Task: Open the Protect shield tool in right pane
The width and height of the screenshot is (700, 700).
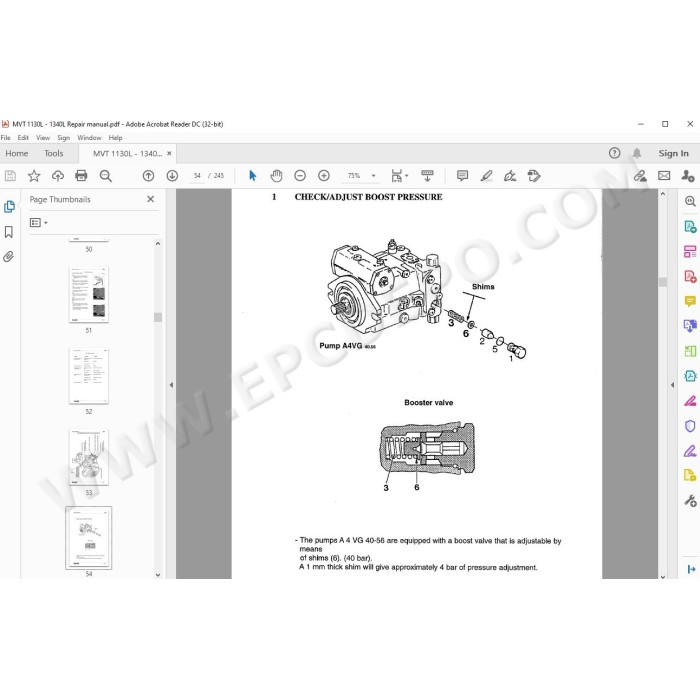Action: tap(690, 426)
